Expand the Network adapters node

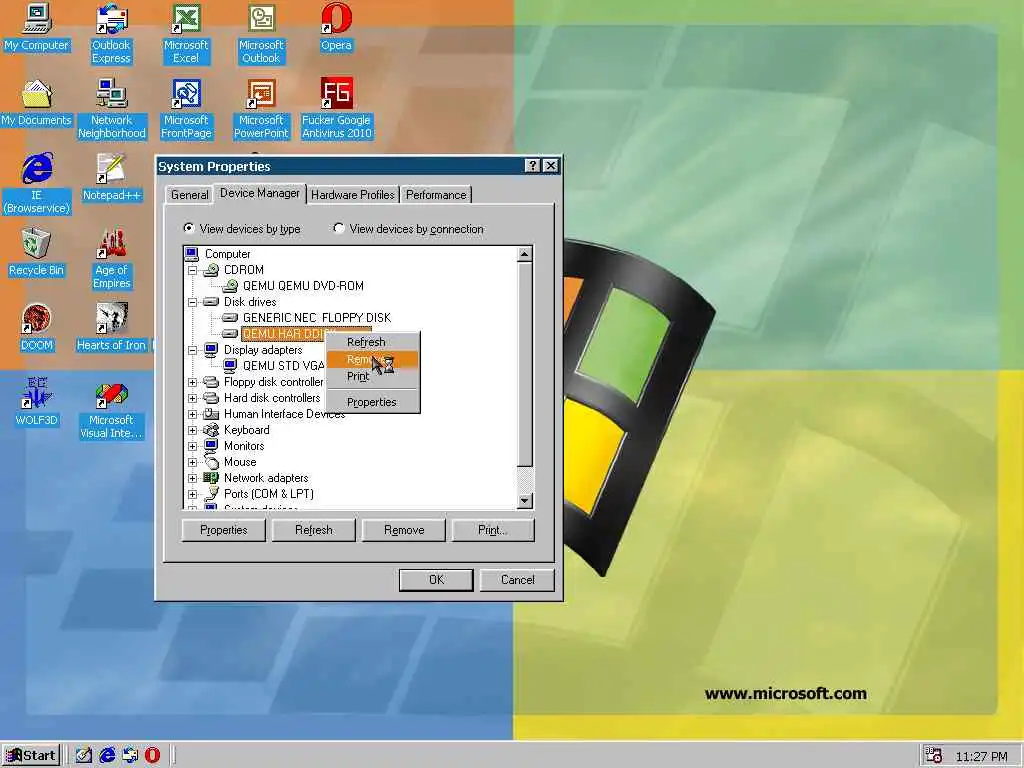click(x=193, y=478)
